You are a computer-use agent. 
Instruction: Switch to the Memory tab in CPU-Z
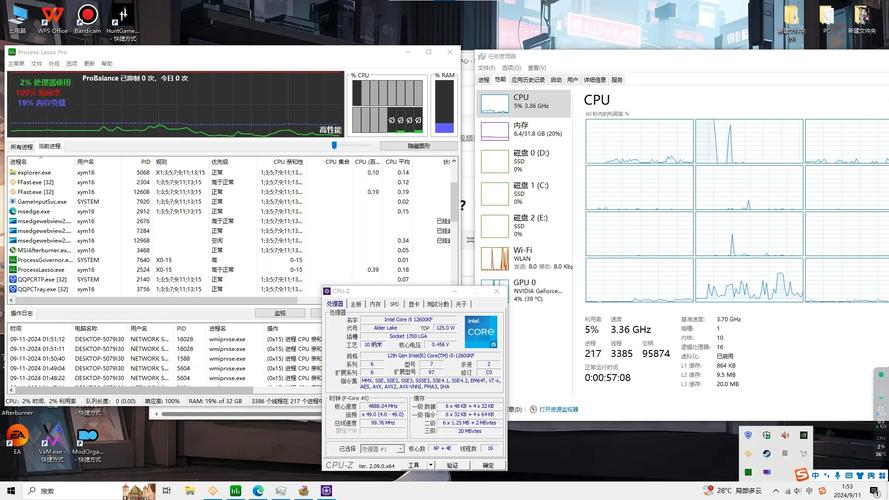coord(375,304)
